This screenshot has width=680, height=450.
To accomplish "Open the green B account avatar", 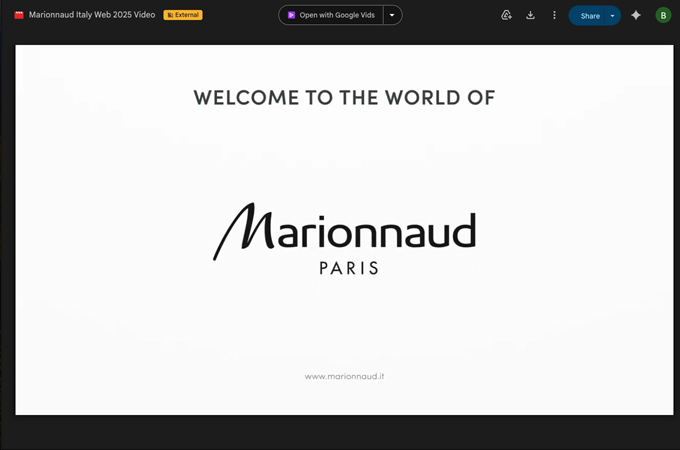I will pos(663,15).
